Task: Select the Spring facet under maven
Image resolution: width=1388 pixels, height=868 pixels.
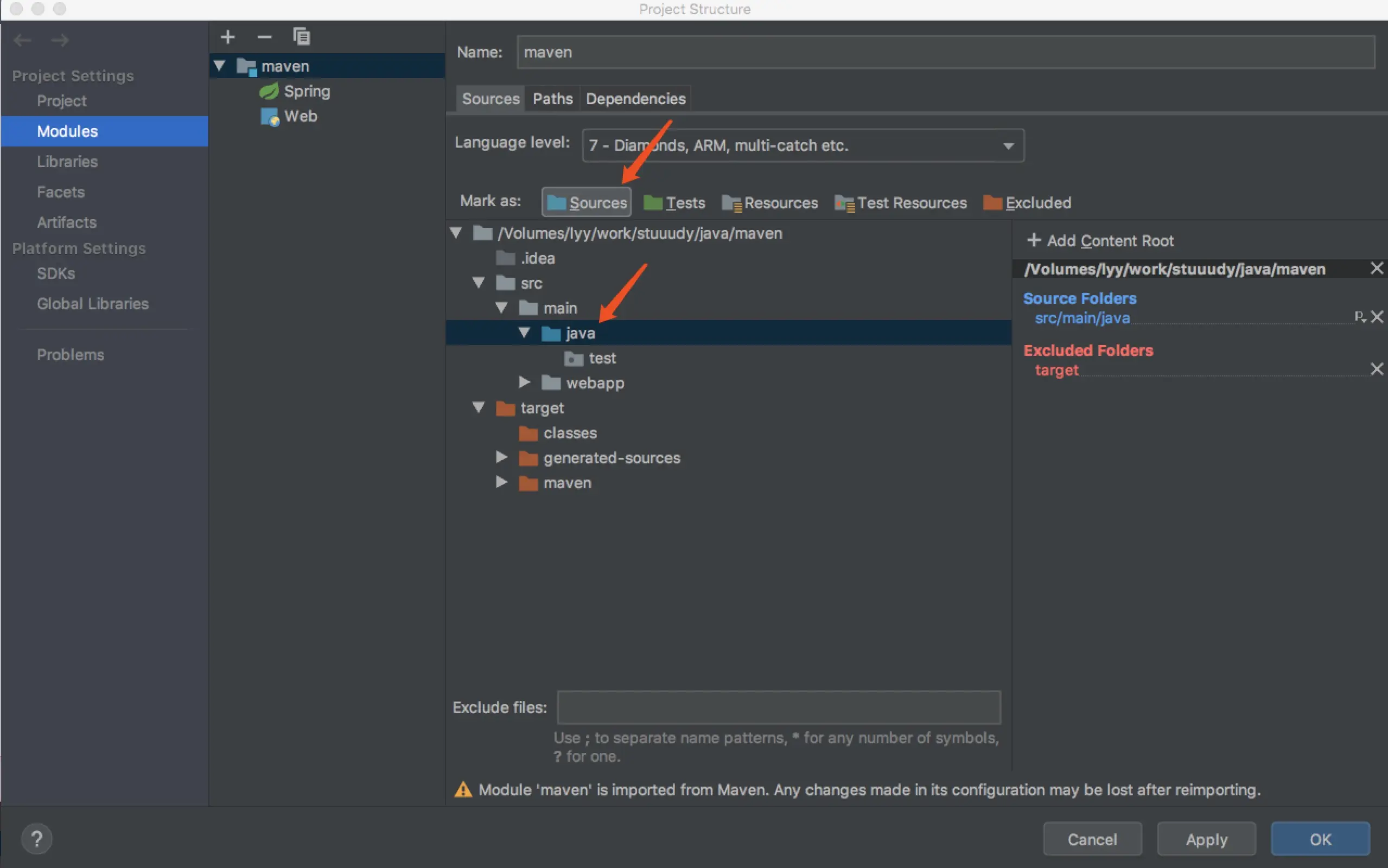Action: pos(307,91)
